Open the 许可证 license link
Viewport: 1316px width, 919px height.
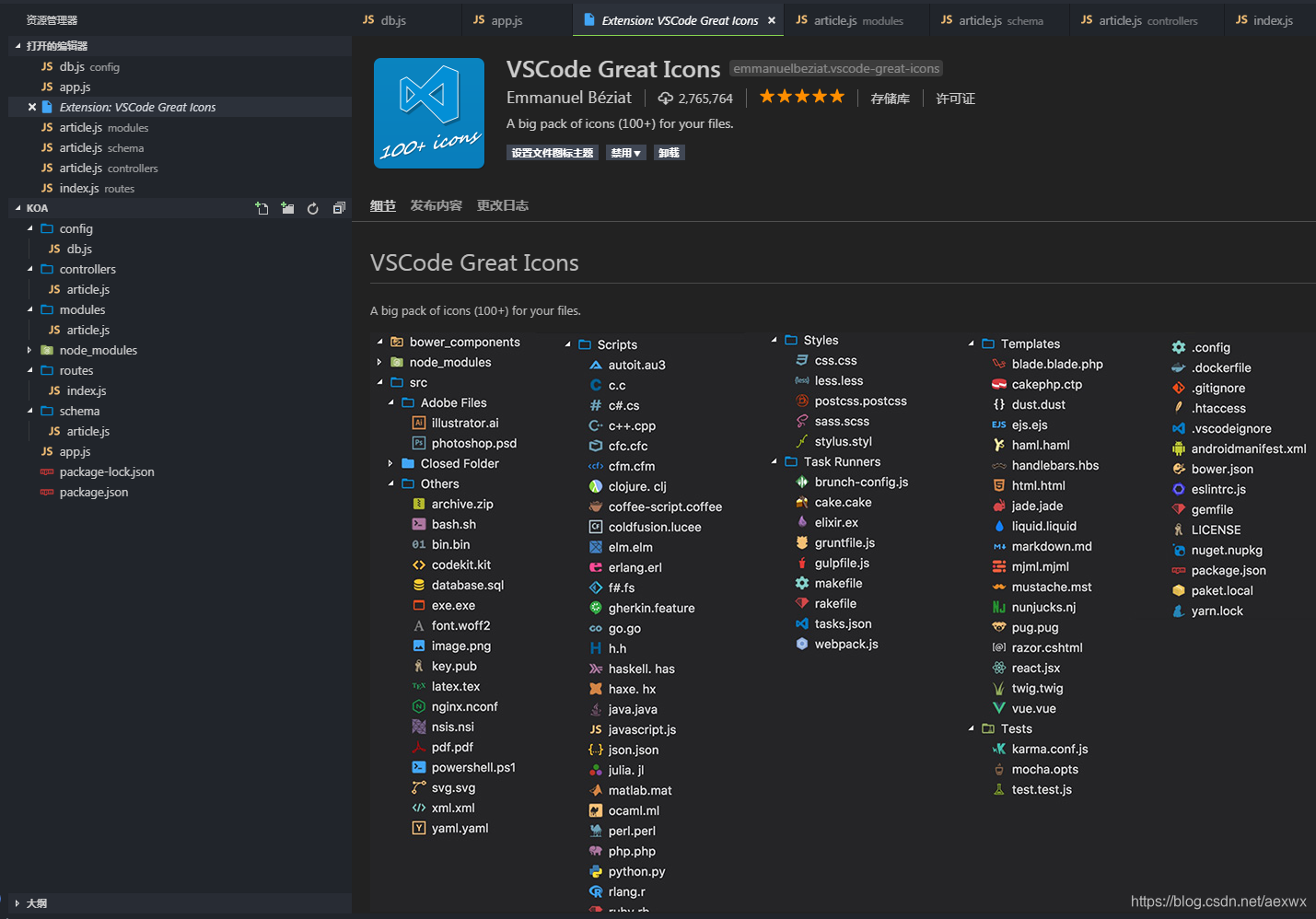[x=956, y=99]
